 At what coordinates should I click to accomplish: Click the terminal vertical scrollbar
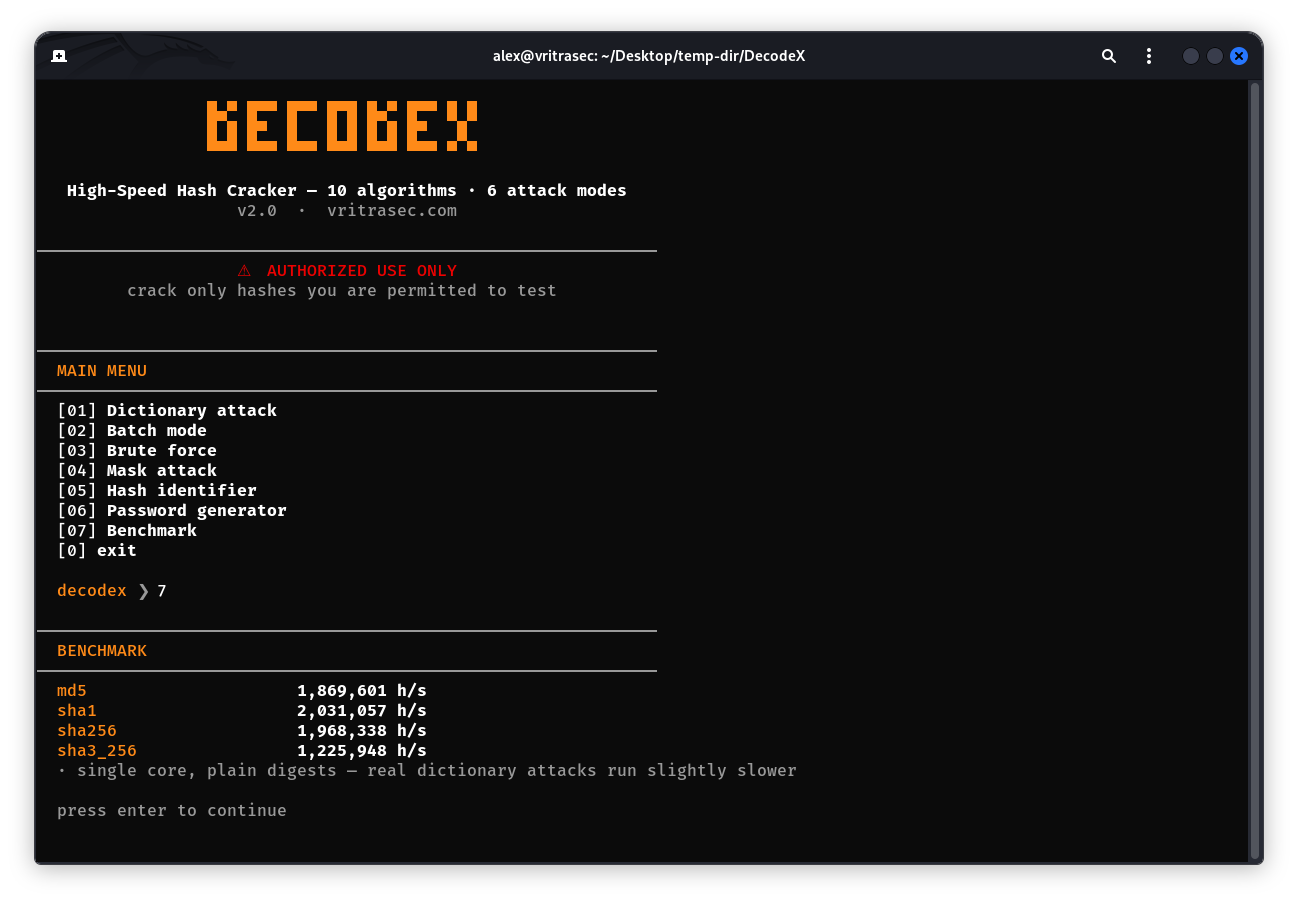coord(1255,470)
